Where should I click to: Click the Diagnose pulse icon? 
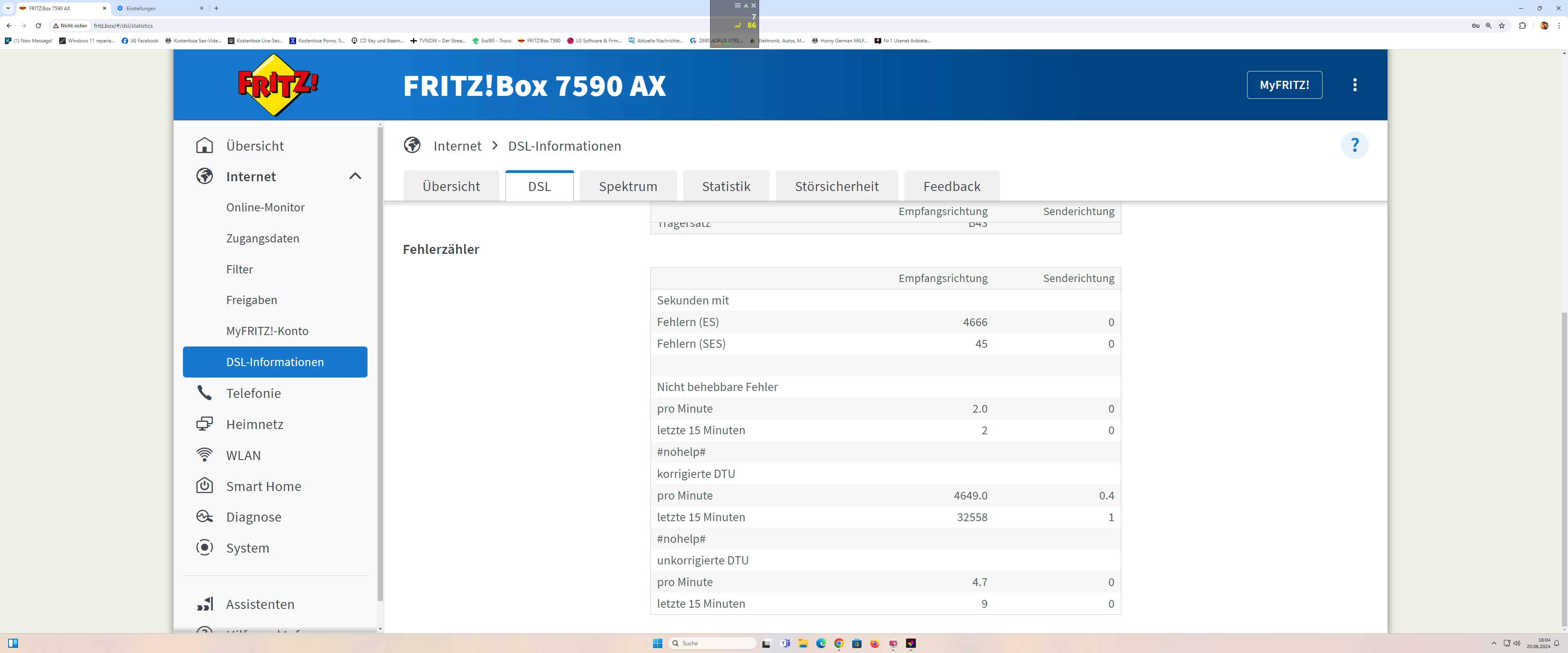click(x=205, y=517)
